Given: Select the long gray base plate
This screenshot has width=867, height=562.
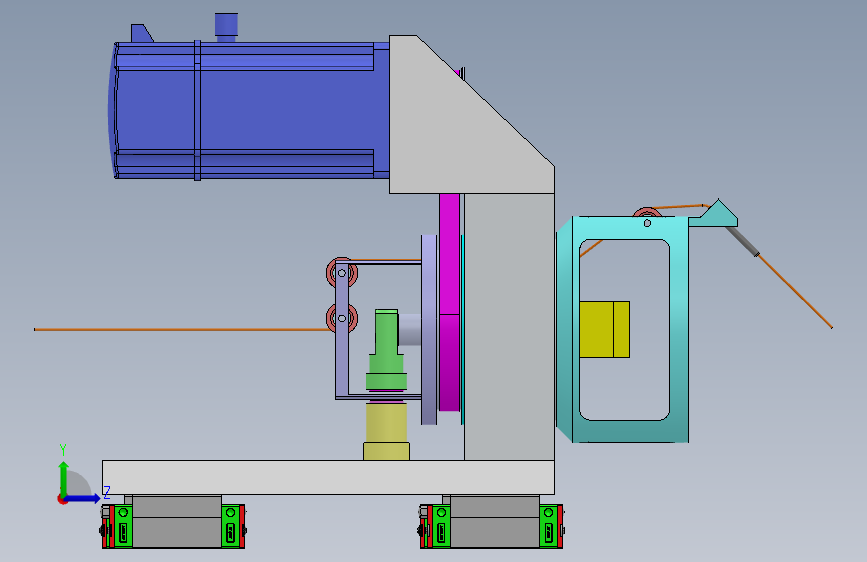Looking at the screenshot, I should click(x=328, y=477).
